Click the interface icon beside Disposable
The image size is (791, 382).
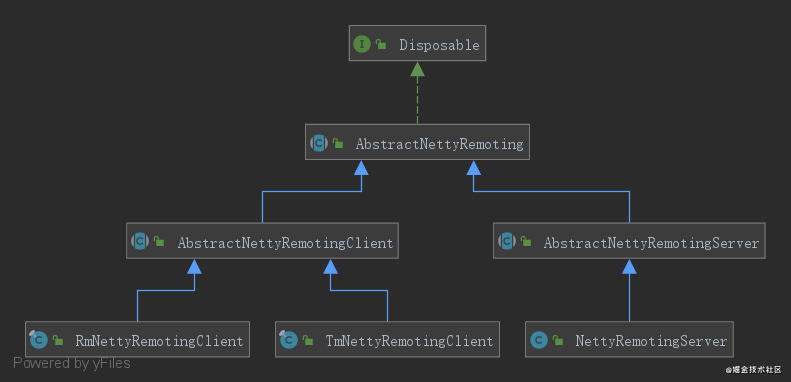point(362,44)
